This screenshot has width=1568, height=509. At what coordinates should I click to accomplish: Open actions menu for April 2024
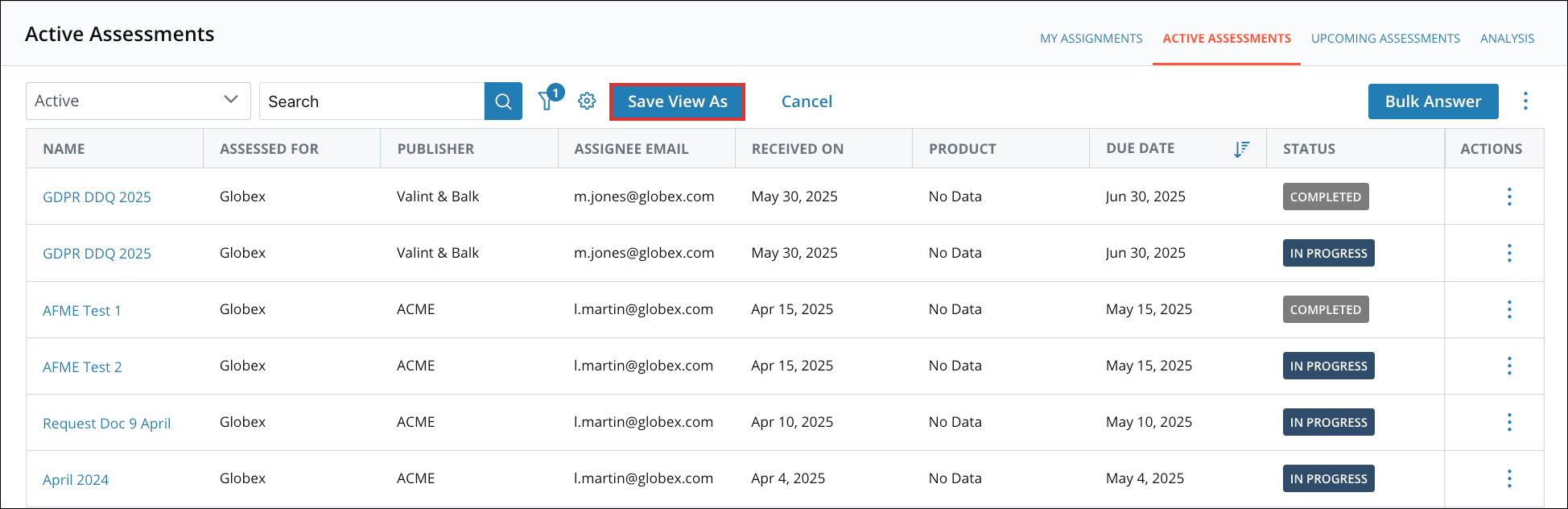click(1509, 478)
